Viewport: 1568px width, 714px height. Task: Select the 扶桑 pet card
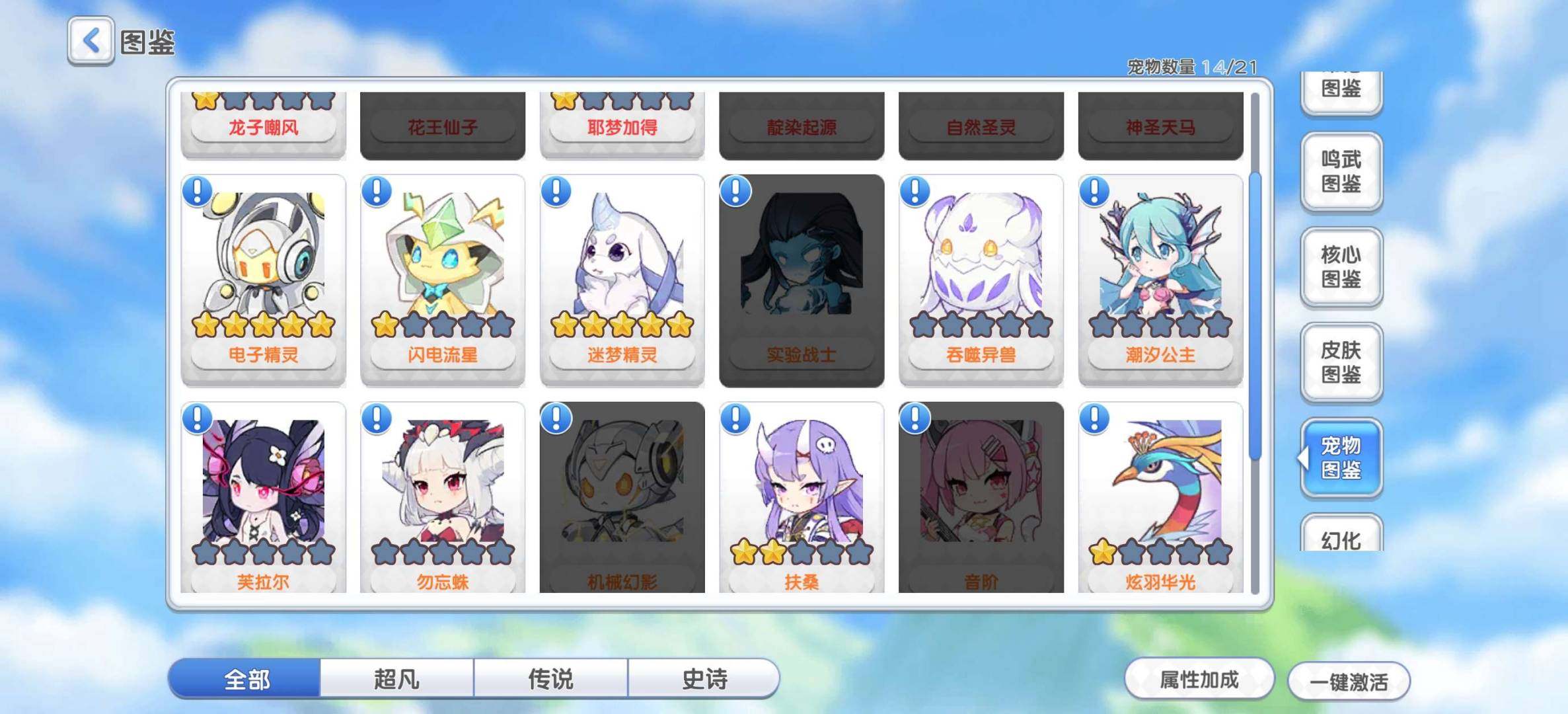click(x=802, y=497)
